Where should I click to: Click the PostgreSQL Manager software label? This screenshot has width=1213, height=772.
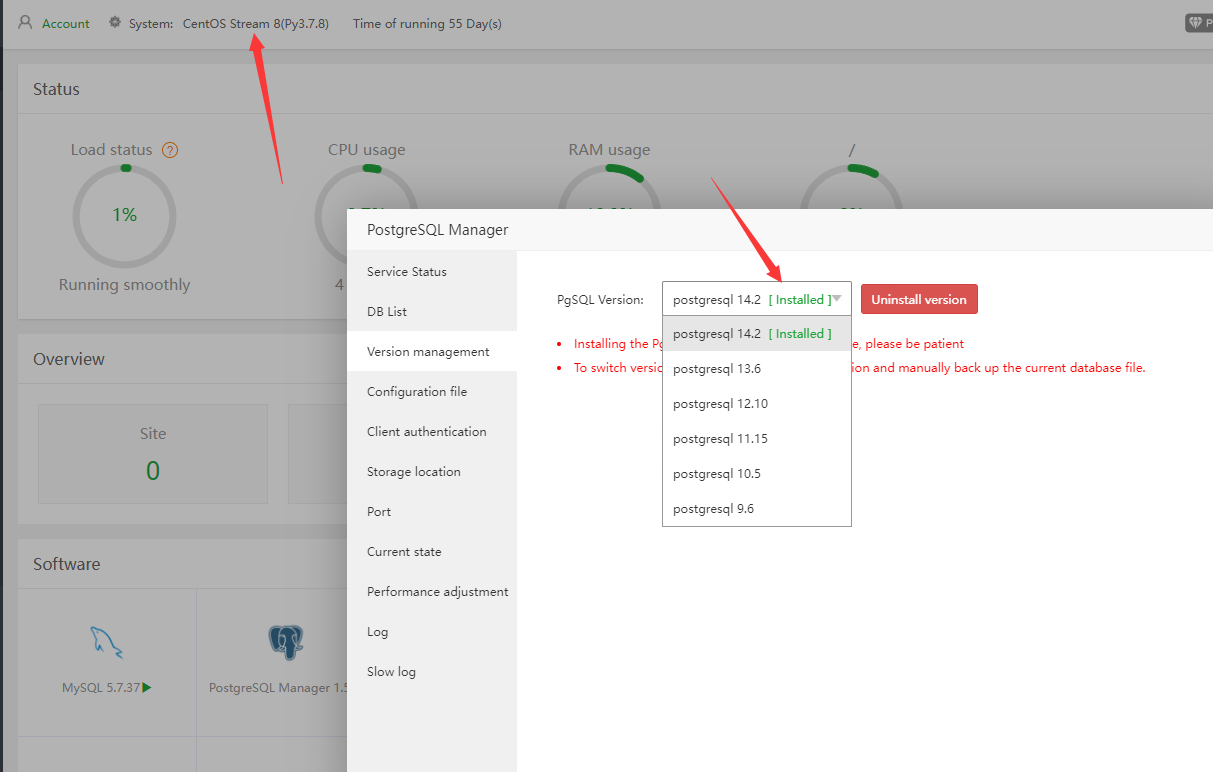pos(278,688)
